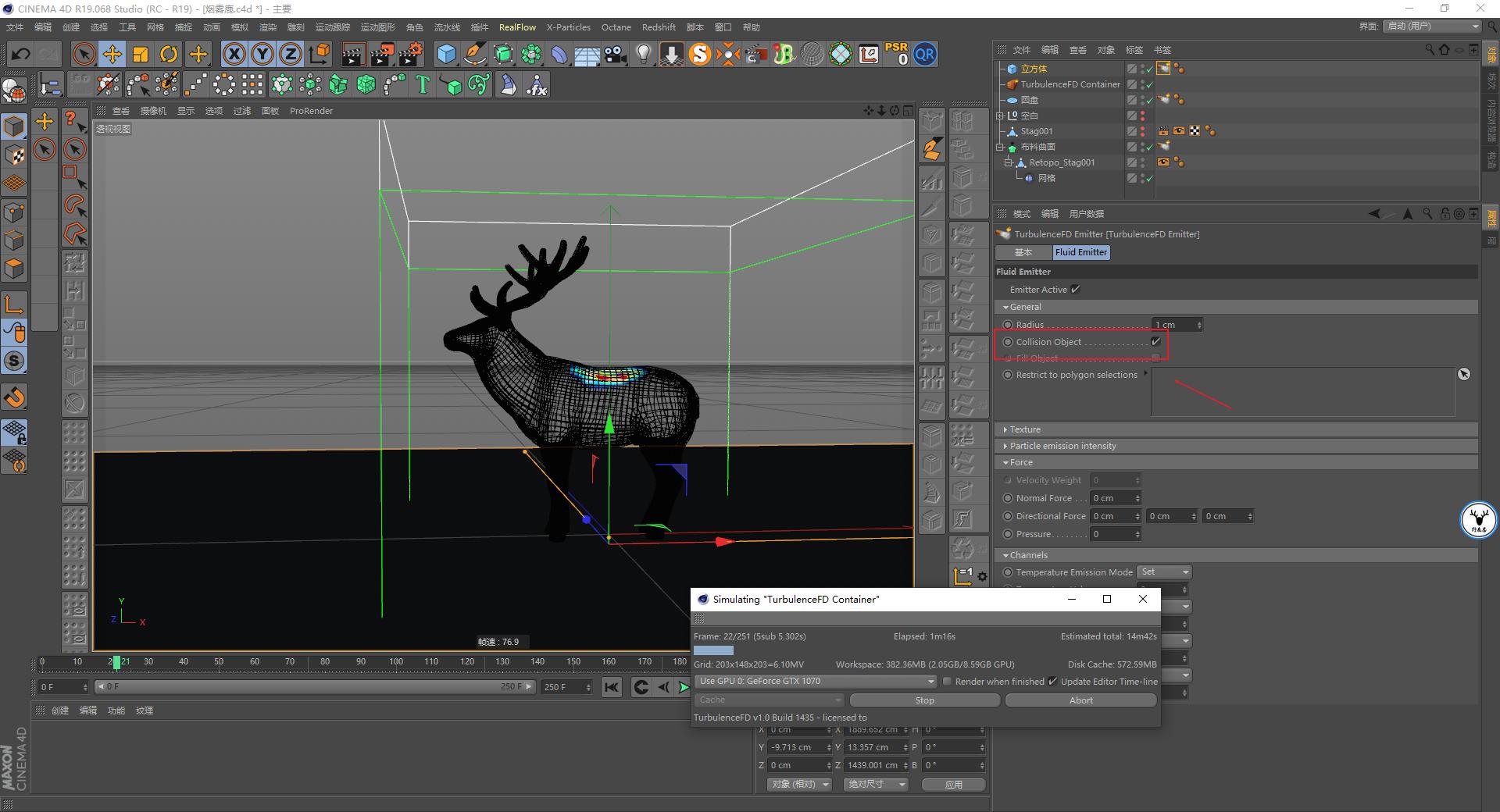Screen dimensions: 1500x812
Task: Open the RealFlow menu
Action: [x=517, y=27]
